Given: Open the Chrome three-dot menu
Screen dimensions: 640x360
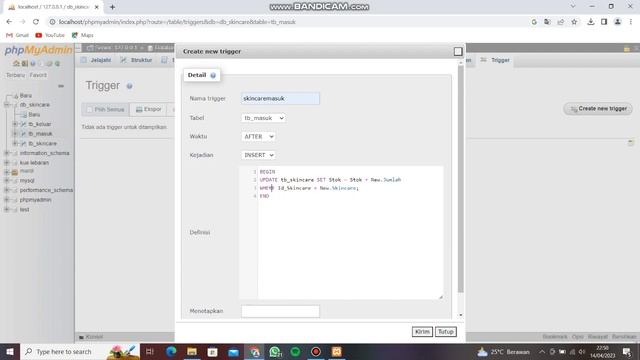Looking at the screenshot, I should pyautogui.click(x=631, y=22).
